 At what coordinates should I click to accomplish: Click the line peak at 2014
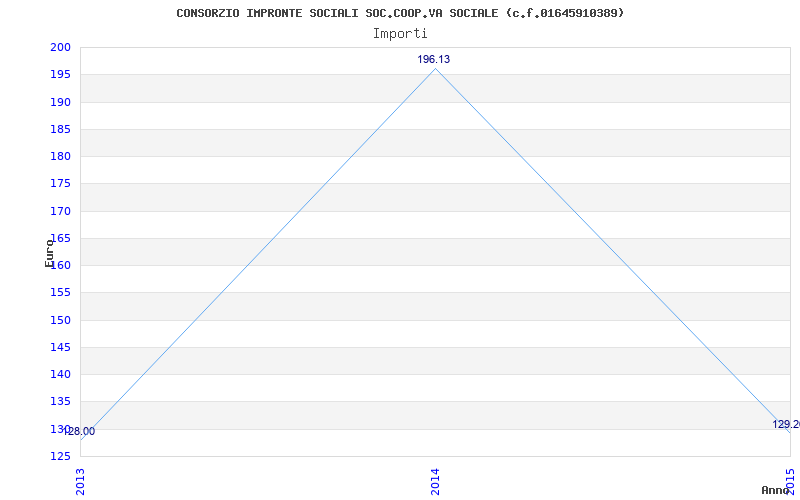tap(435, 69)
